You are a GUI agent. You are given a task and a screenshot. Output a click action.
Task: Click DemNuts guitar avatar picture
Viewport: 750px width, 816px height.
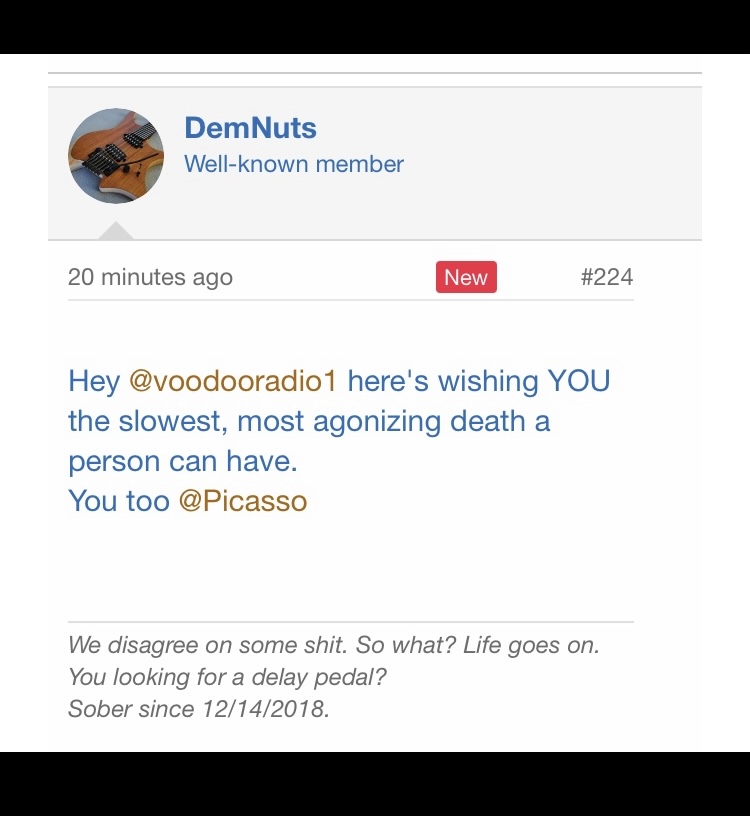click(116, 156)
